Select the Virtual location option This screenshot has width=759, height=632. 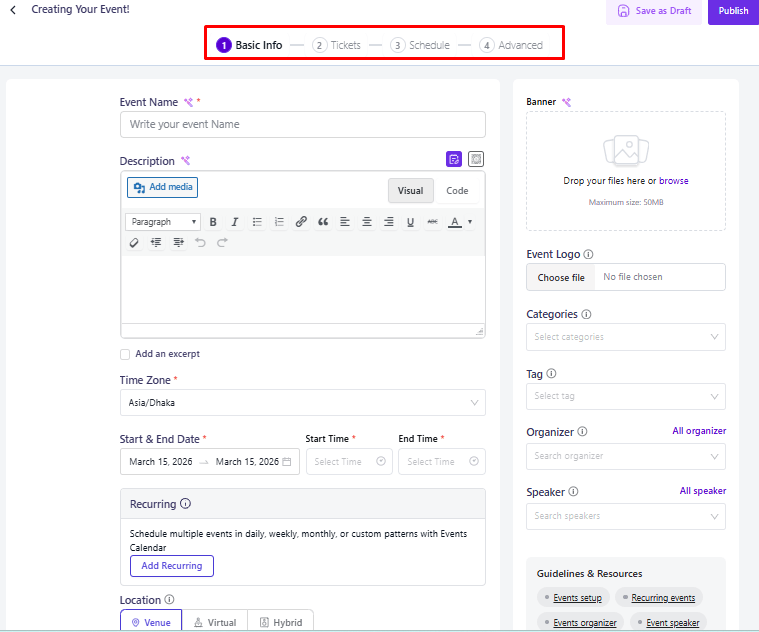pyautogui.click(x=214, y=622)
